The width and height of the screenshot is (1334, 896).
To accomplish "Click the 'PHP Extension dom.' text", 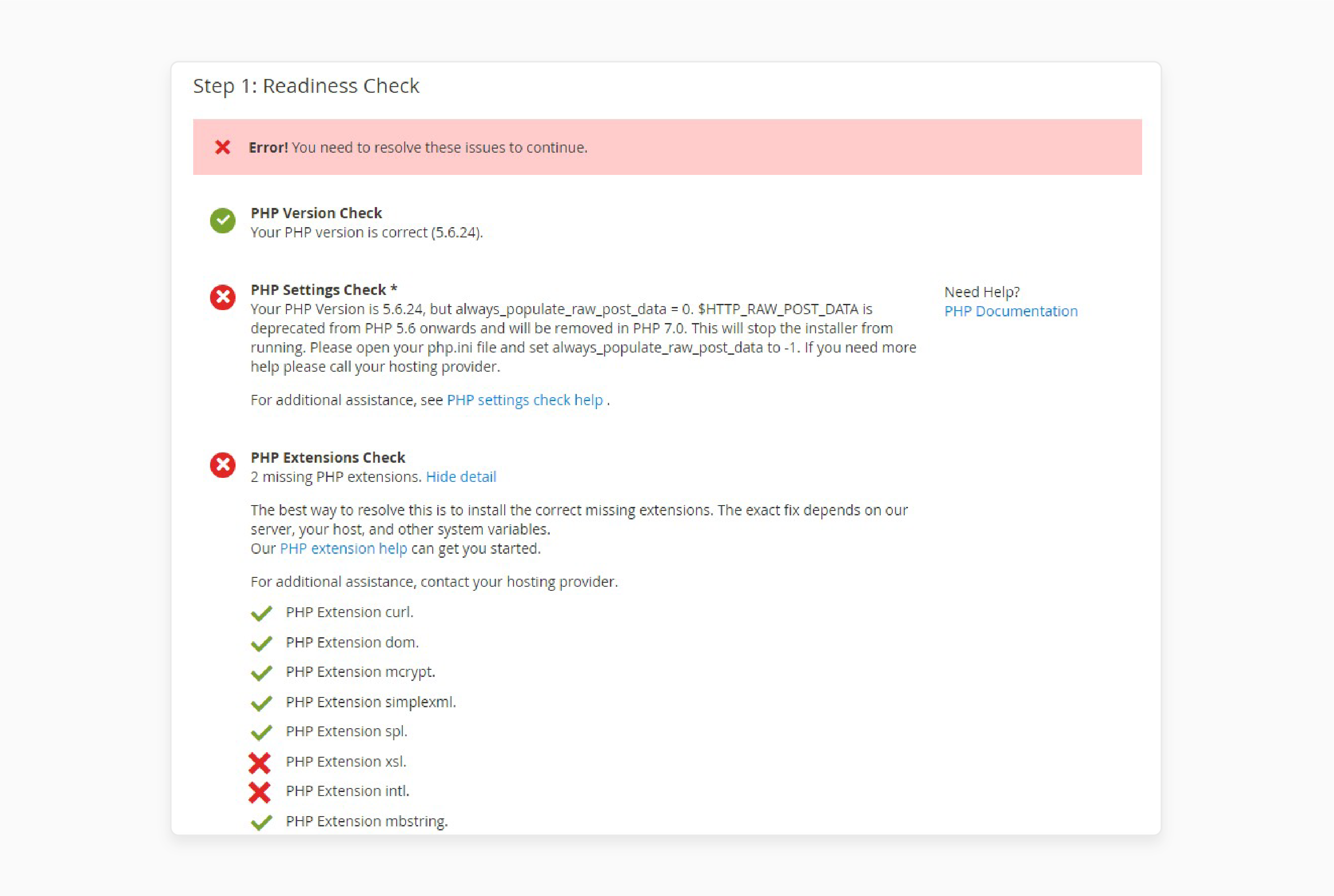I will click(x=352, y=642).
